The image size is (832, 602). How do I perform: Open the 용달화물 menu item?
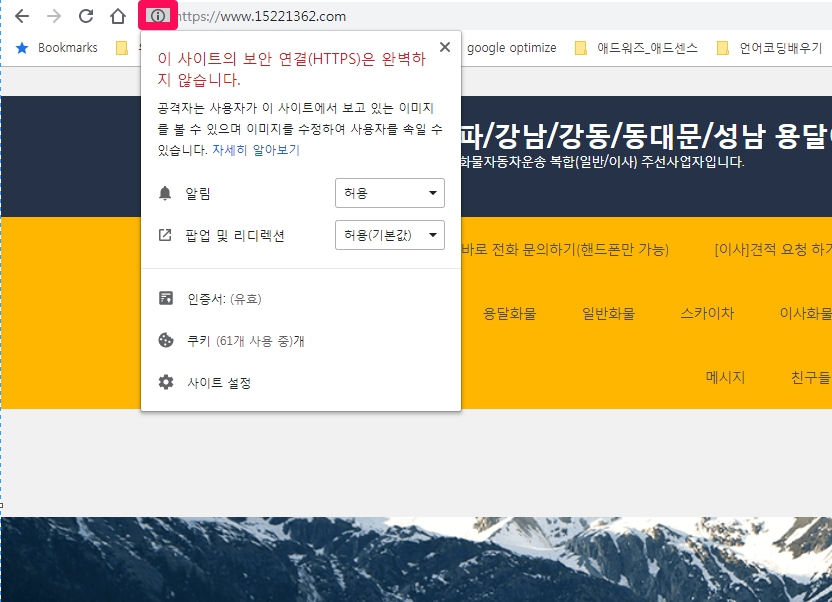coord(509,313)
